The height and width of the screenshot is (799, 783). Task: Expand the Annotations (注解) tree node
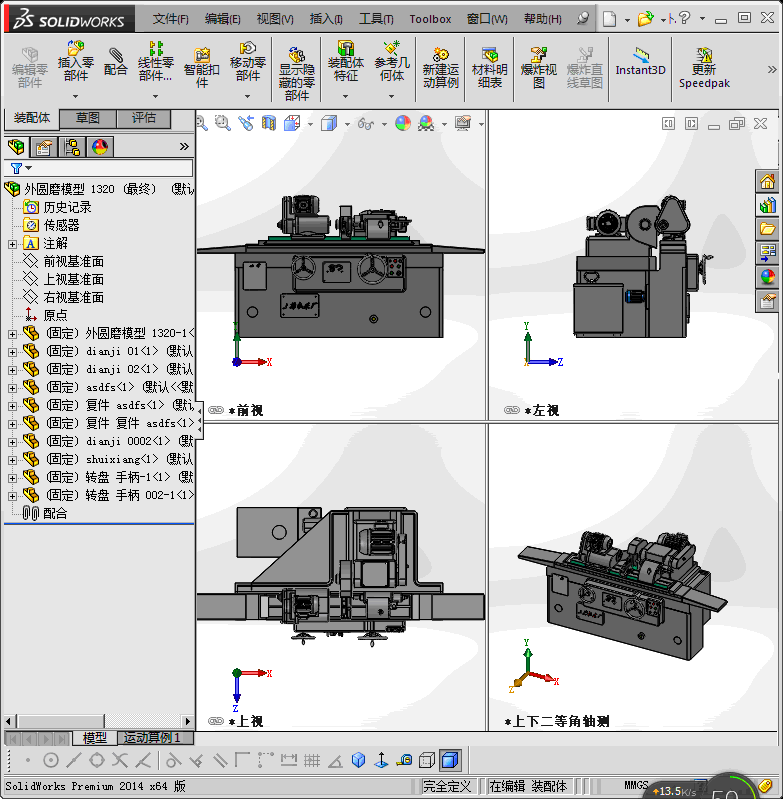click(12, 244)
